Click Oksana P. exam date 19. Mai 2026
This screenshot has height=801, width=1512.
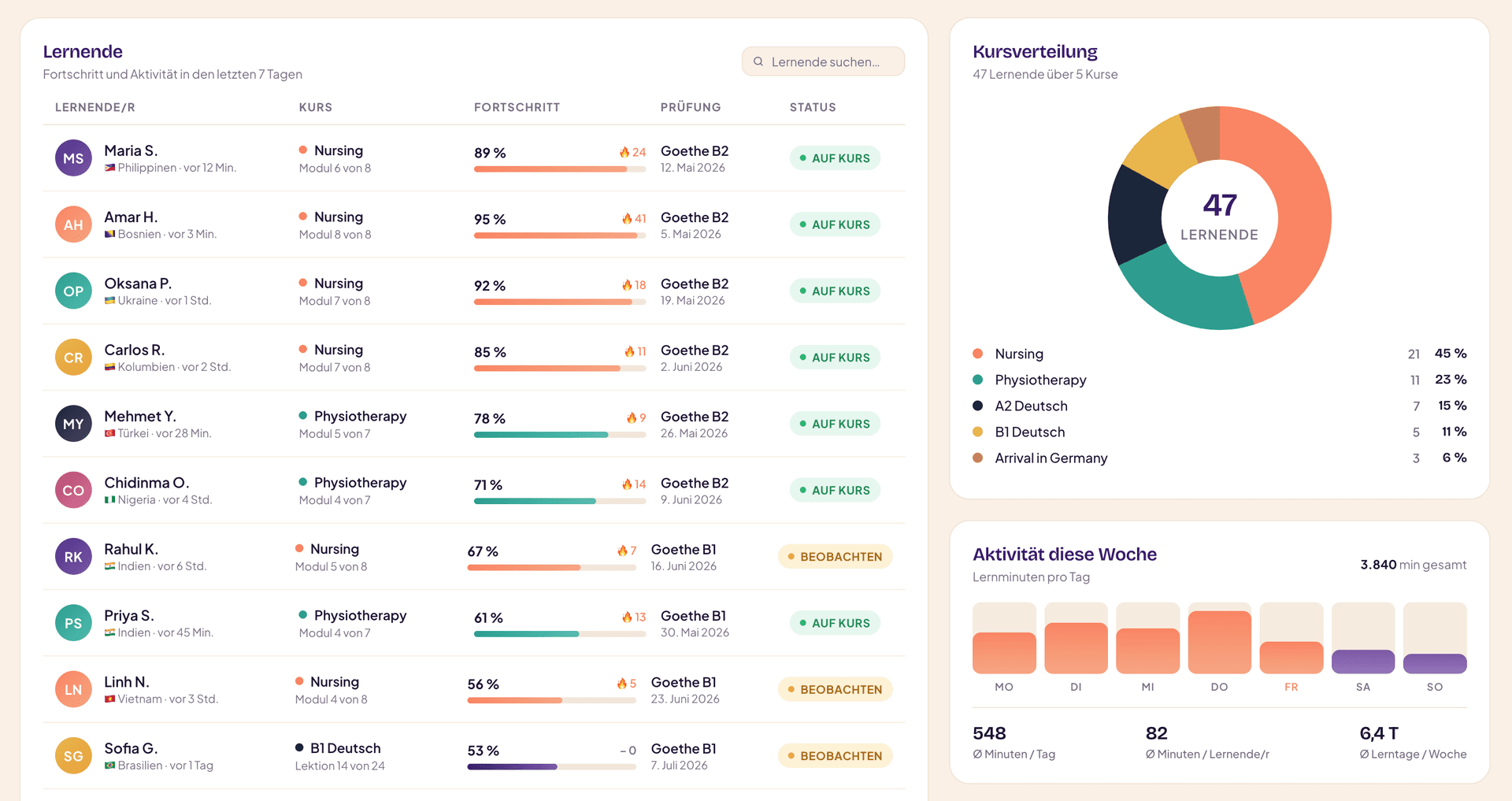pyautogui.click(x=693, y=301)
